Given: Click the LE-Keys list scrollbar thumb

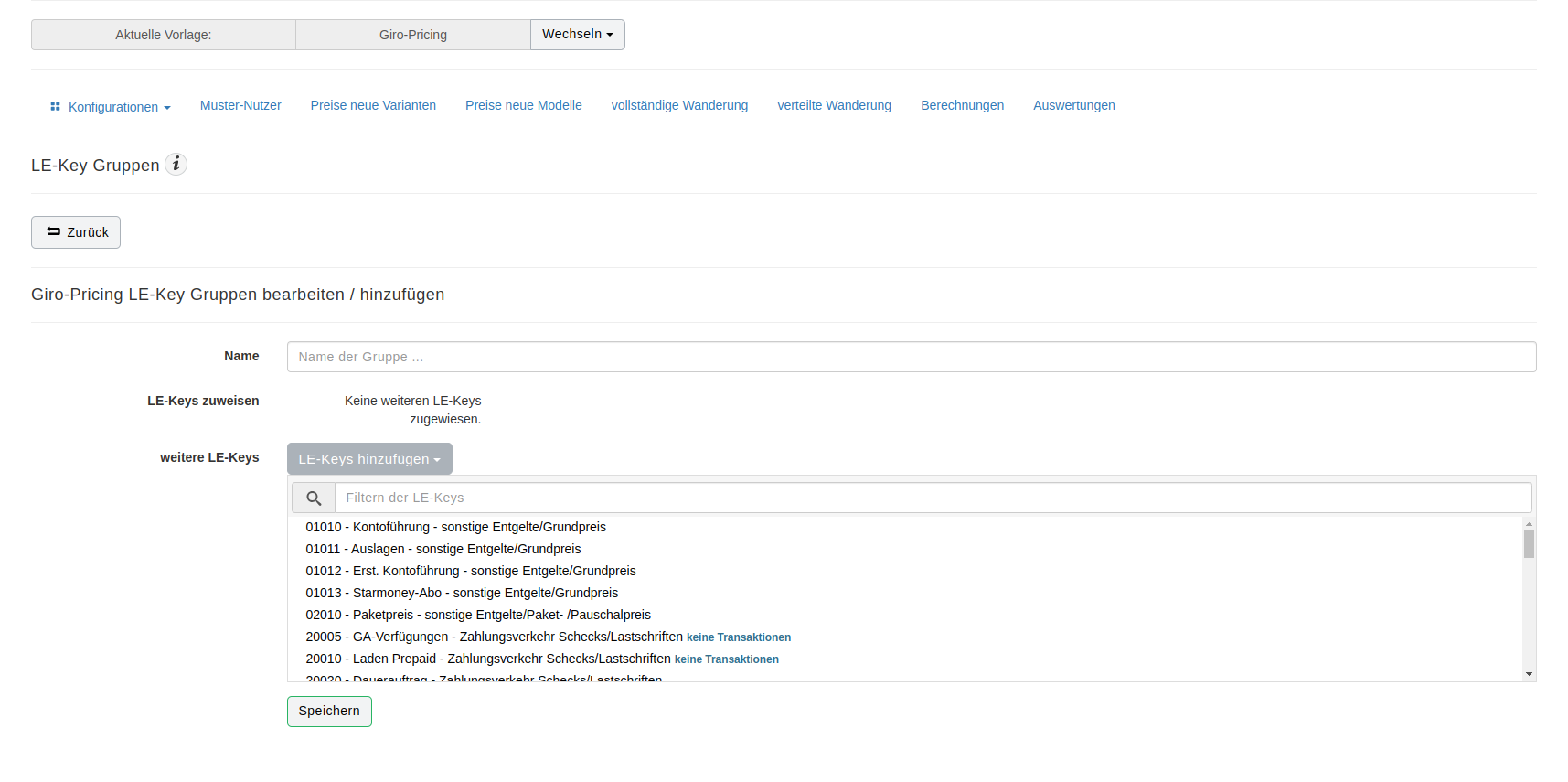Looking at the screenshot, I should 1529,544.
